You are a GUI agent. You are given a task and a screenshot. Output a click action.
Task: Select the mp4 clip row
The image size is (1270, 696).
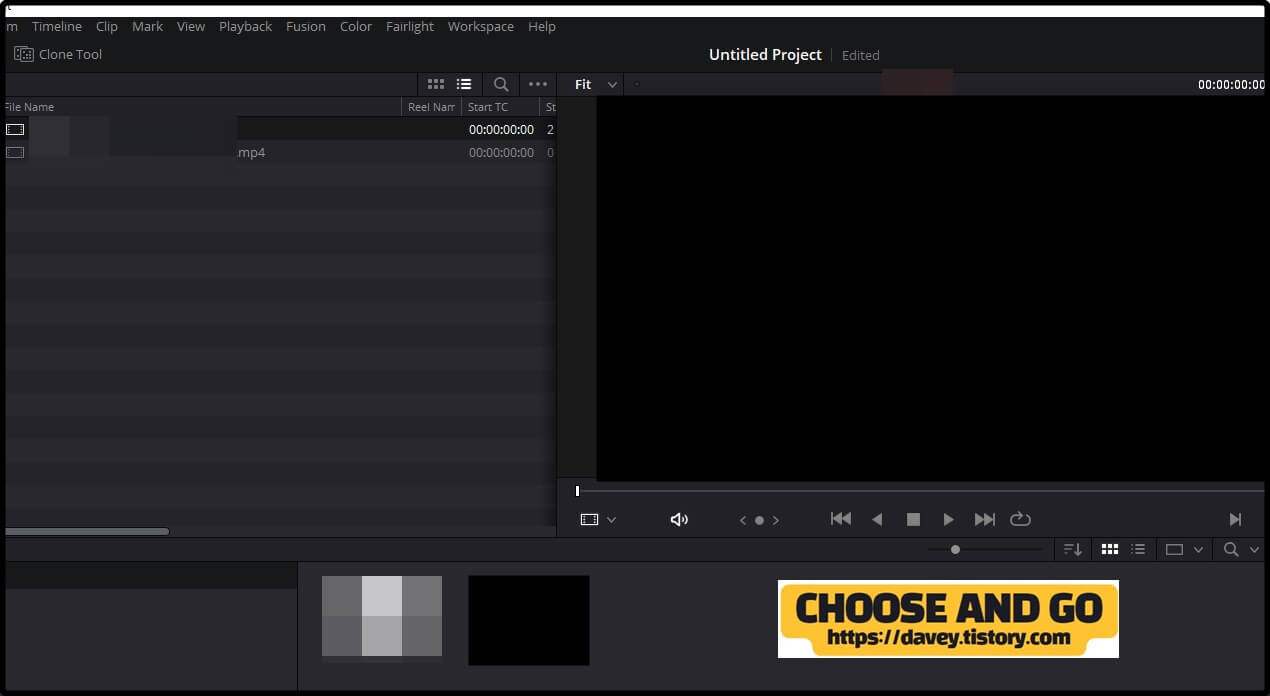280,152
